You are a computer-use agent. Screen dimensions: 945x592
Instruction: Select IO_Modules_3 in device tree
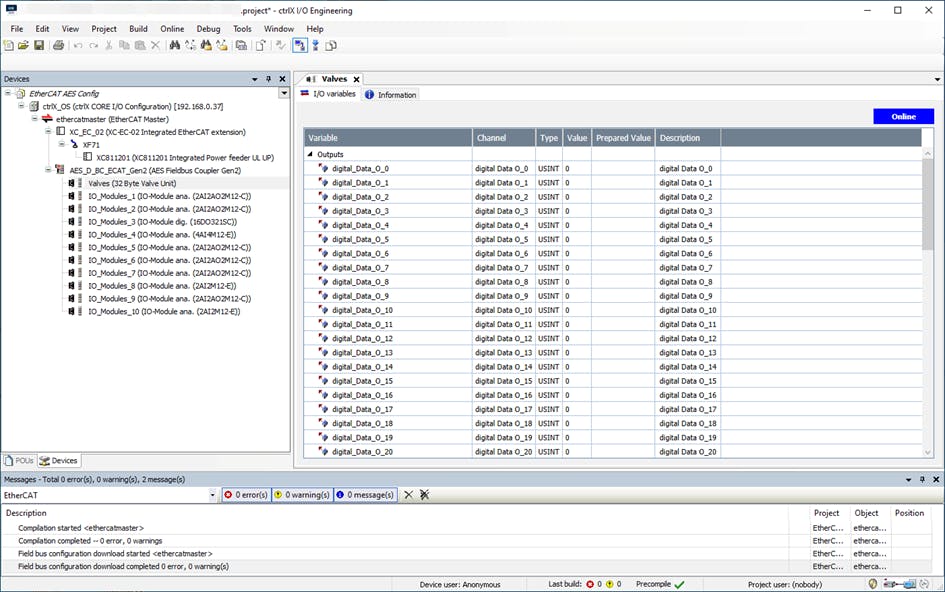(x=163, y=222)
